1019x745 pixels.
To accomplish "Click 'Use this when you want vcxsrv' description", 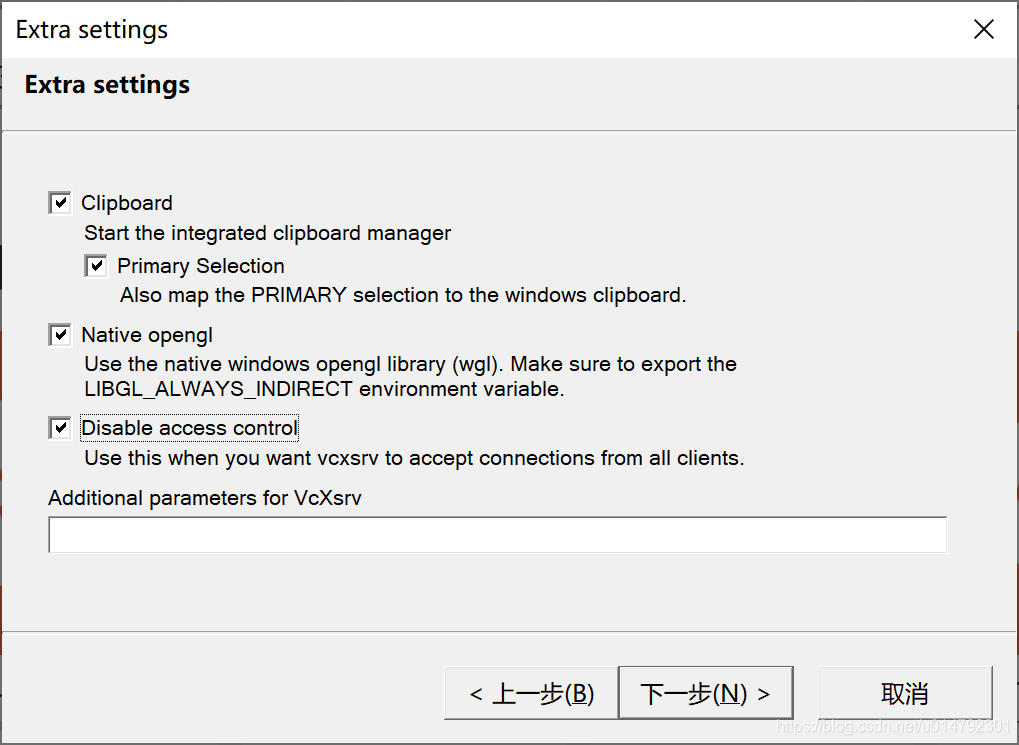I will (x=414, y=458).
